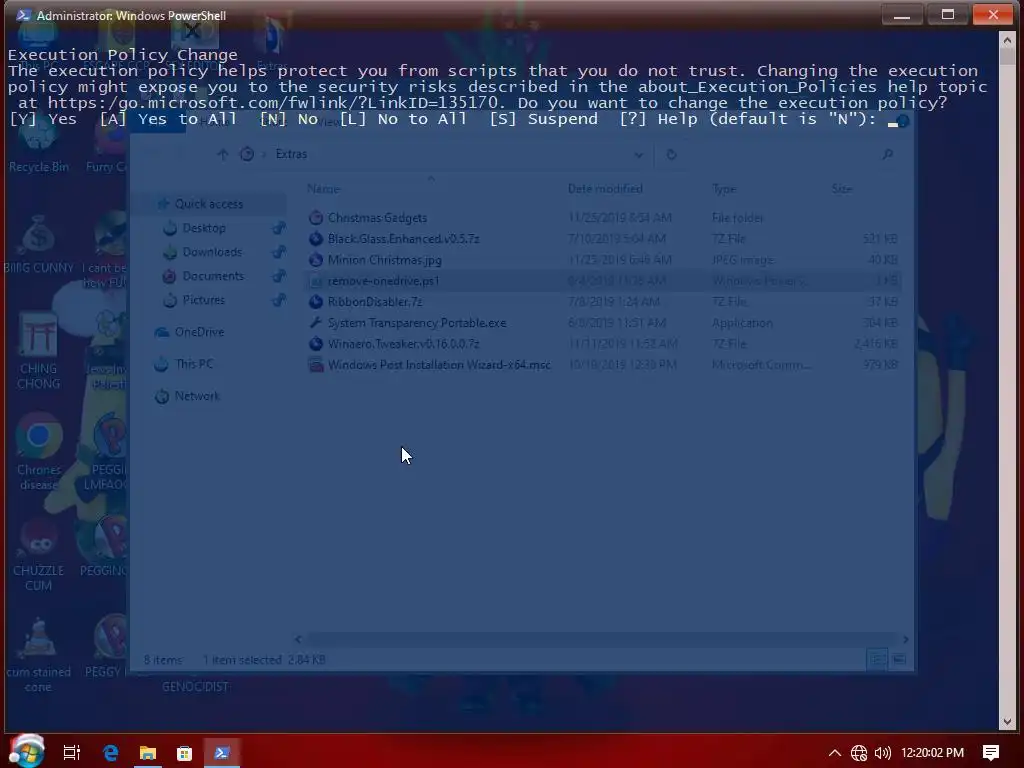Select the CHING CHONG desktop icon

click(x=39, y=351)
